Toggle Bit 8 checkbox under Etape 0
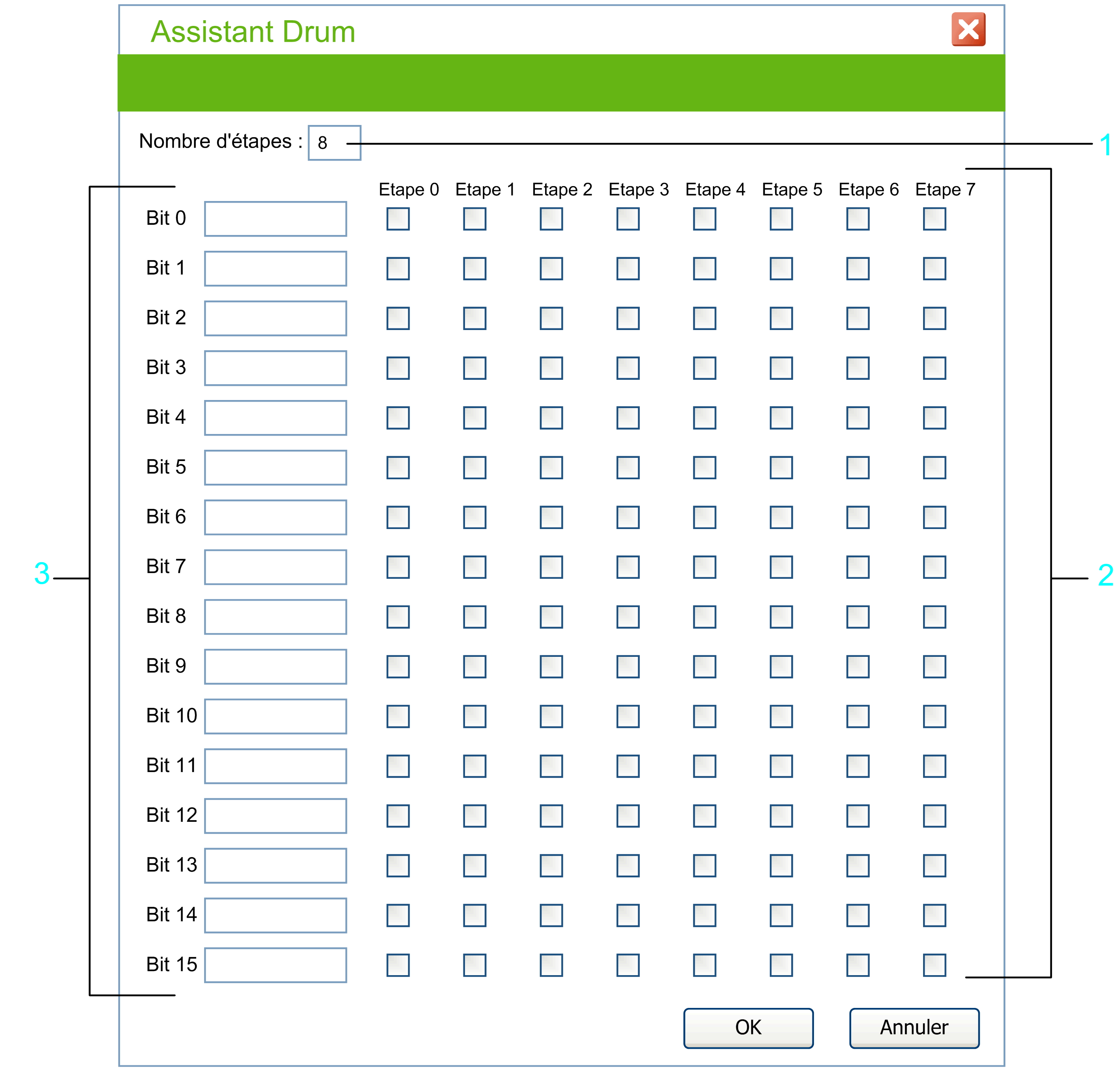This screenshot has width=1120, height=1071. coord(398,616)
